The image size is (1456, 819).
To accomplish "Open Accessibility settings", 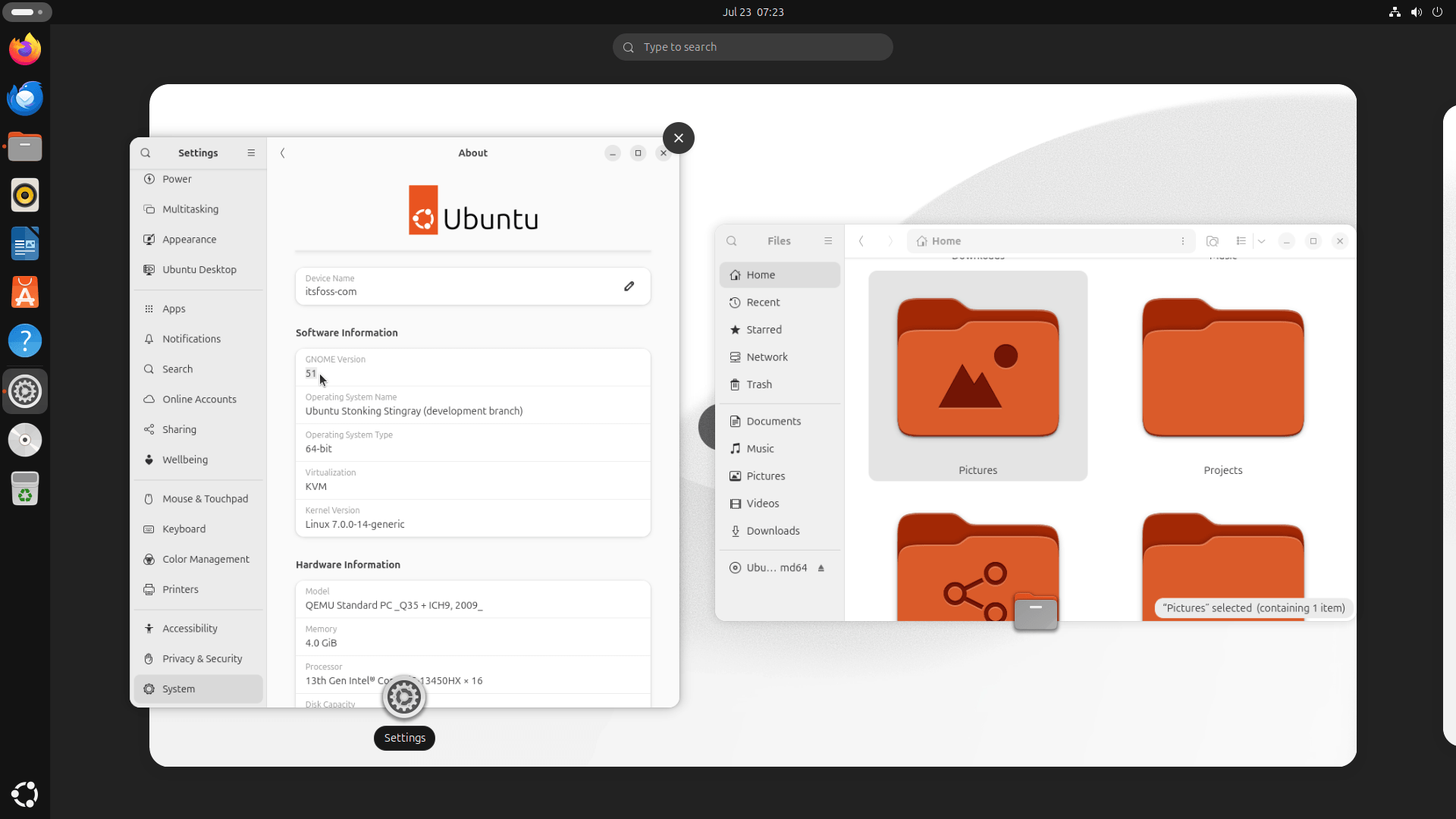I will click(199, 629).
